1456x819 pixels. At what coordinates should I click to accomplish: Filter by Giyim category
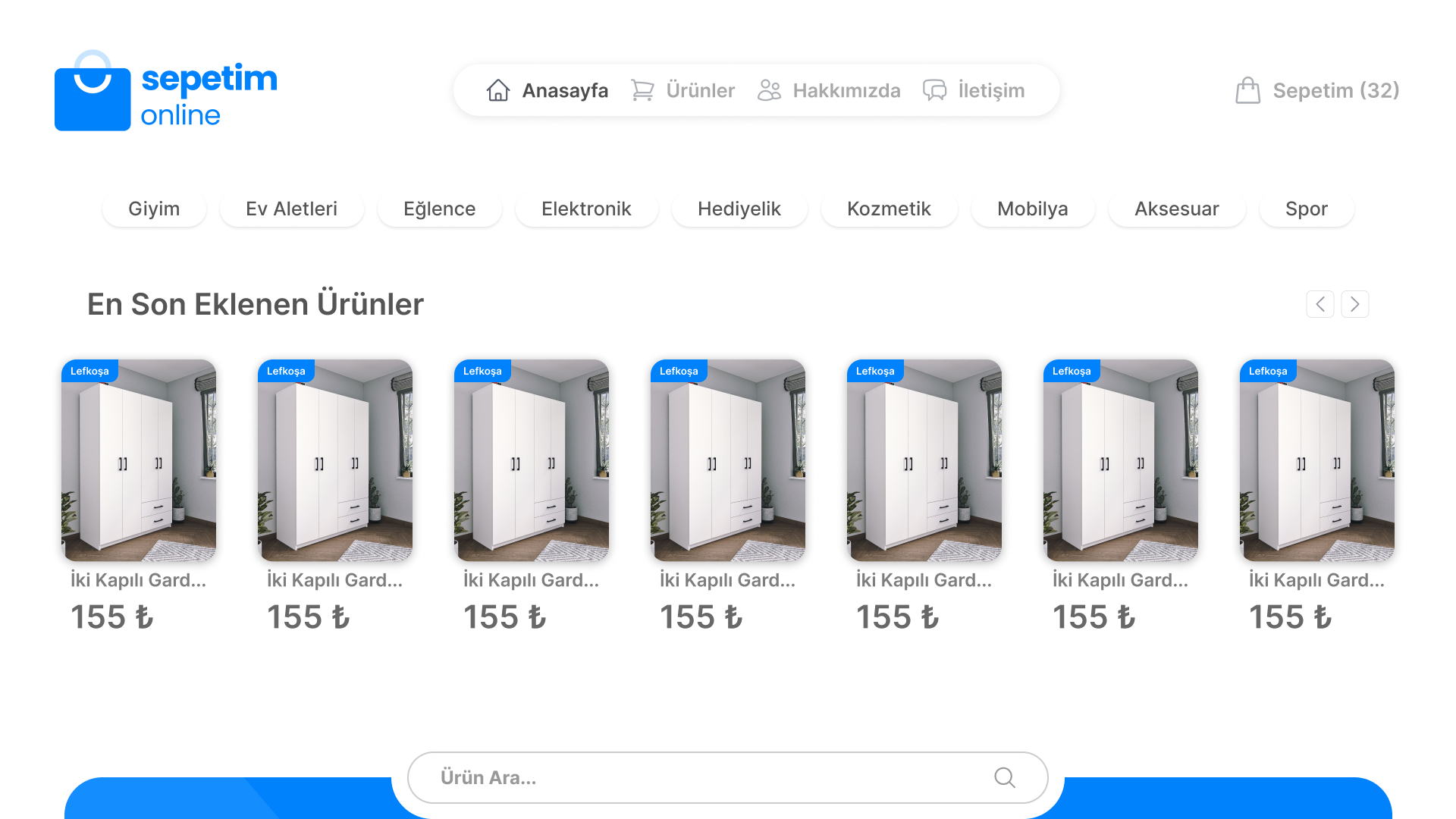tap(154, 209)
